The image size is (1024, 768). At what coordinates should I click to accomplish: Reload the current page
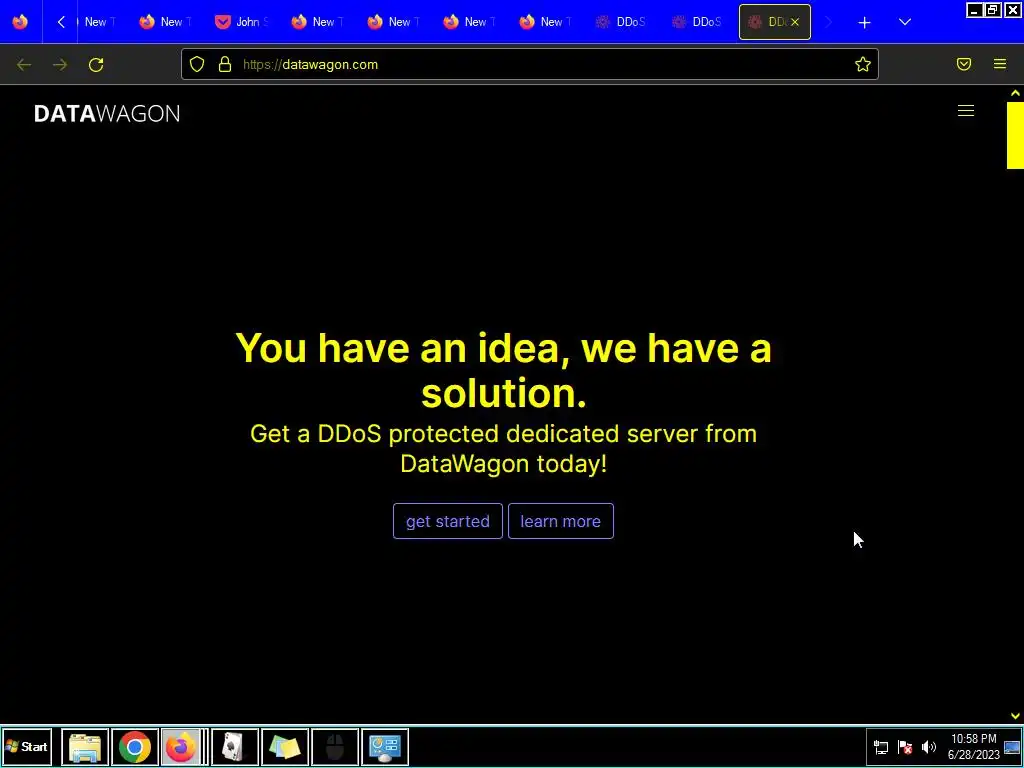pyautogui.click(x=96, y=65)
